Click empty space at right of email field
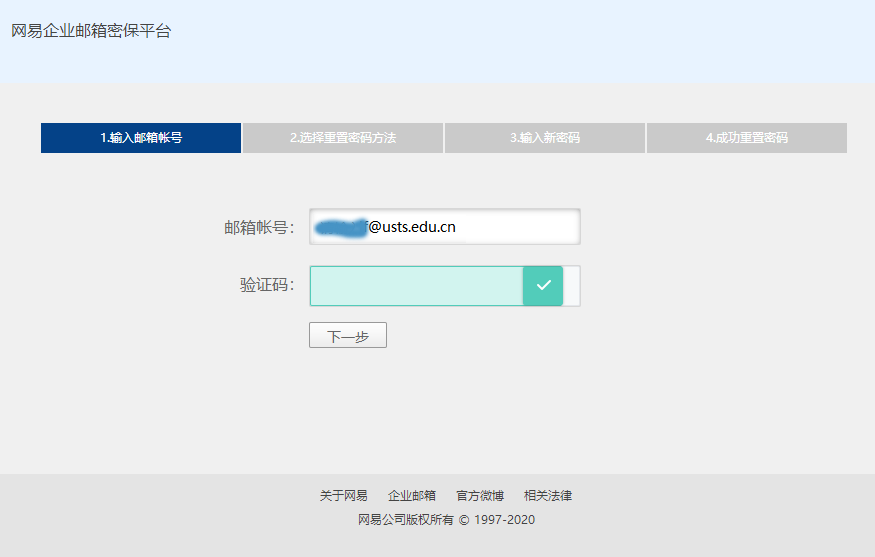 coord(520,227)
